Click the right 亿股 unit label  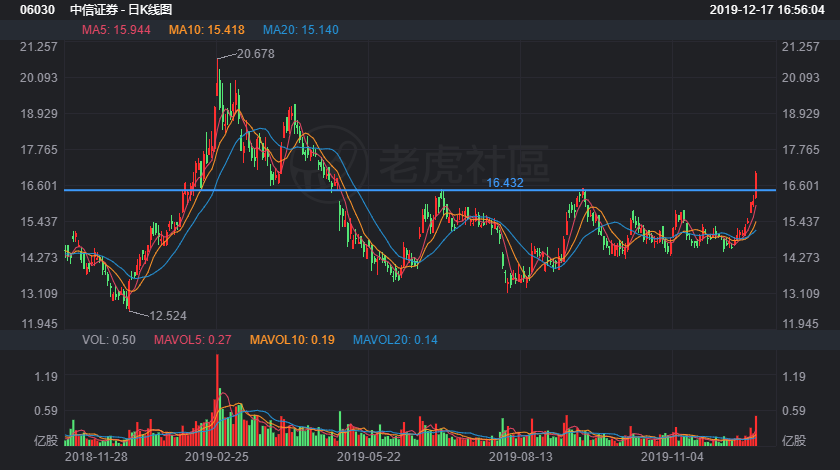tap(793, 441)
